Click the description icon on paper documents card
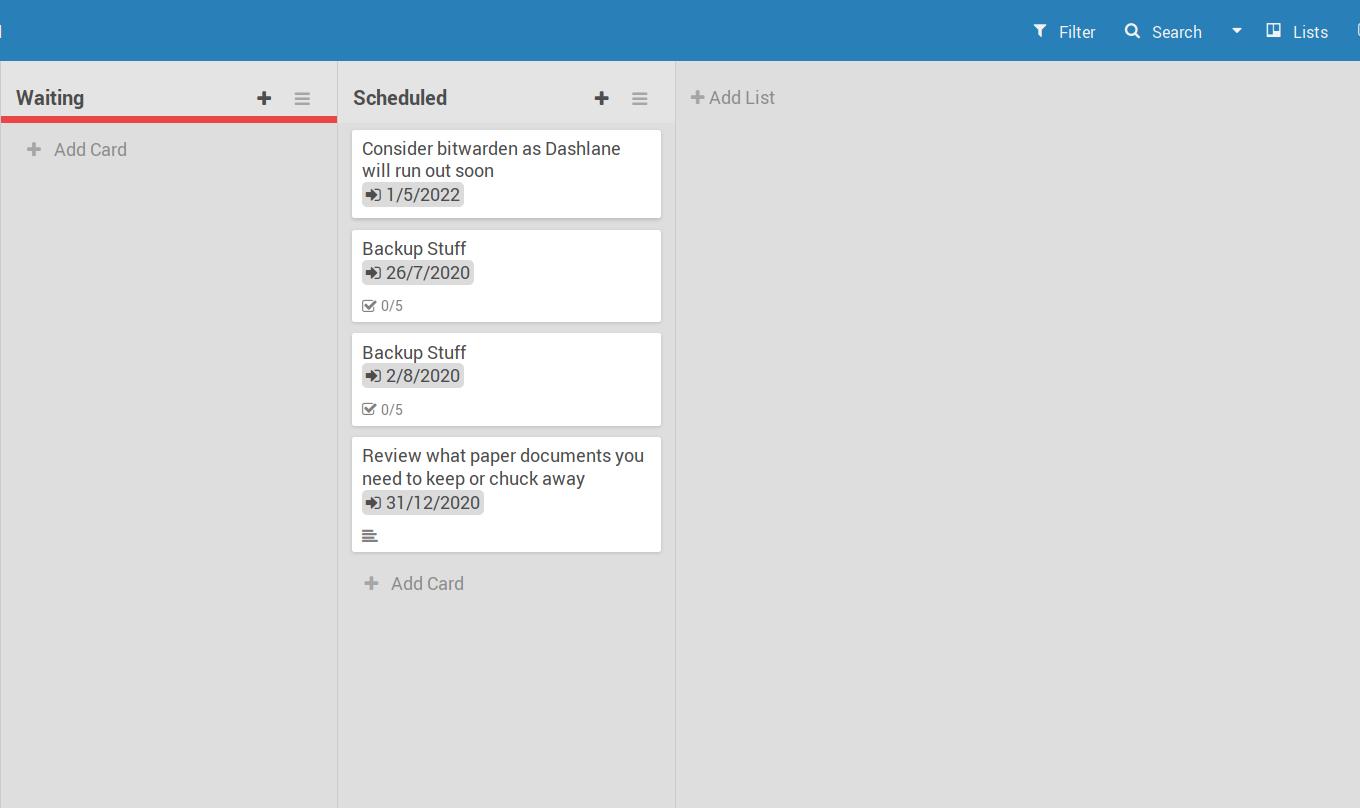This screenshot has height=808, width=1360. tap(370, 536)
